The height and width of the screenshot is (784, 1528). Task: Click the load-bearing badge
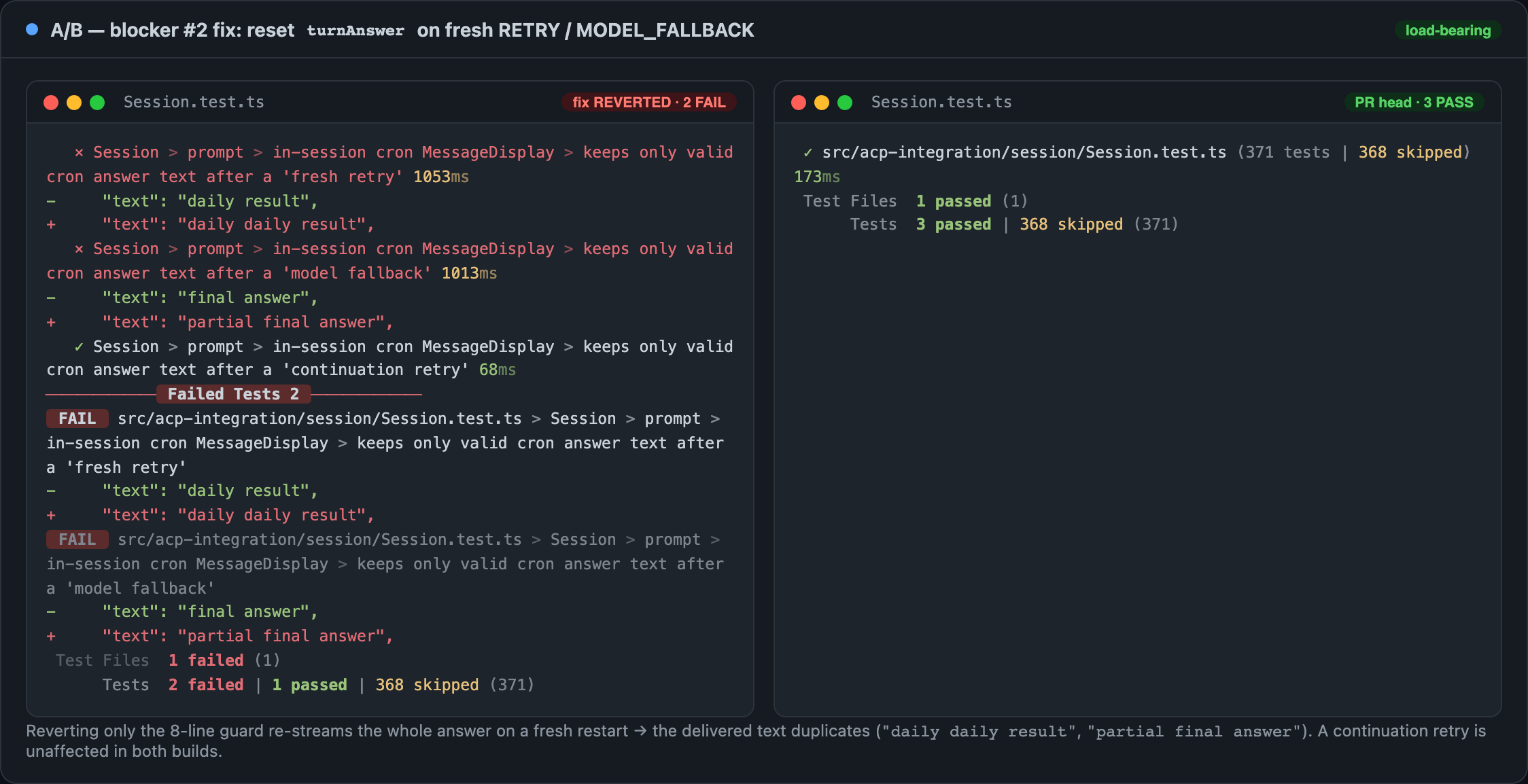1448,31
